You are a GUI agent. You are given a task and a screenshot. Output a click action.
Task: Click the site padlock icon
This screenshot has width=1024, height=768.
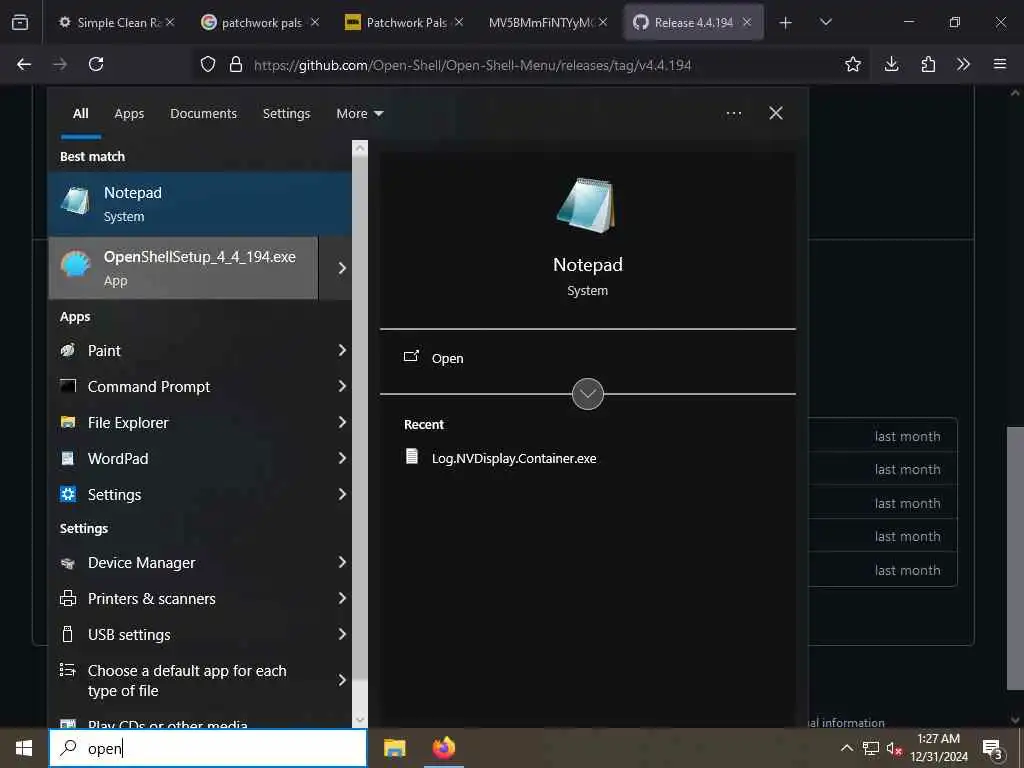[236, 64]
